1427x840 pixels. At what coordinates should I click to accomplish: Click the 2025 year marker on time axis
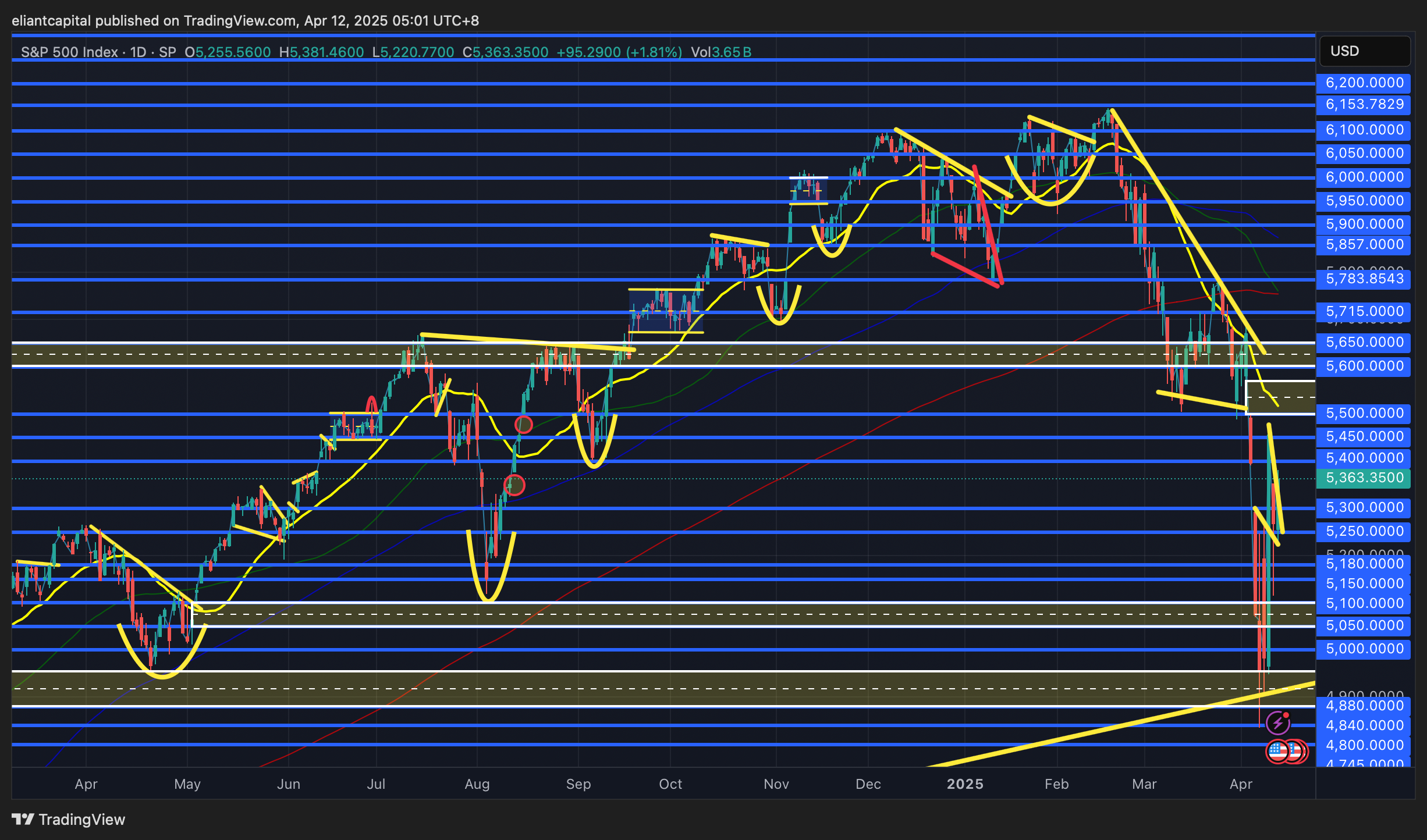[965, 784]
